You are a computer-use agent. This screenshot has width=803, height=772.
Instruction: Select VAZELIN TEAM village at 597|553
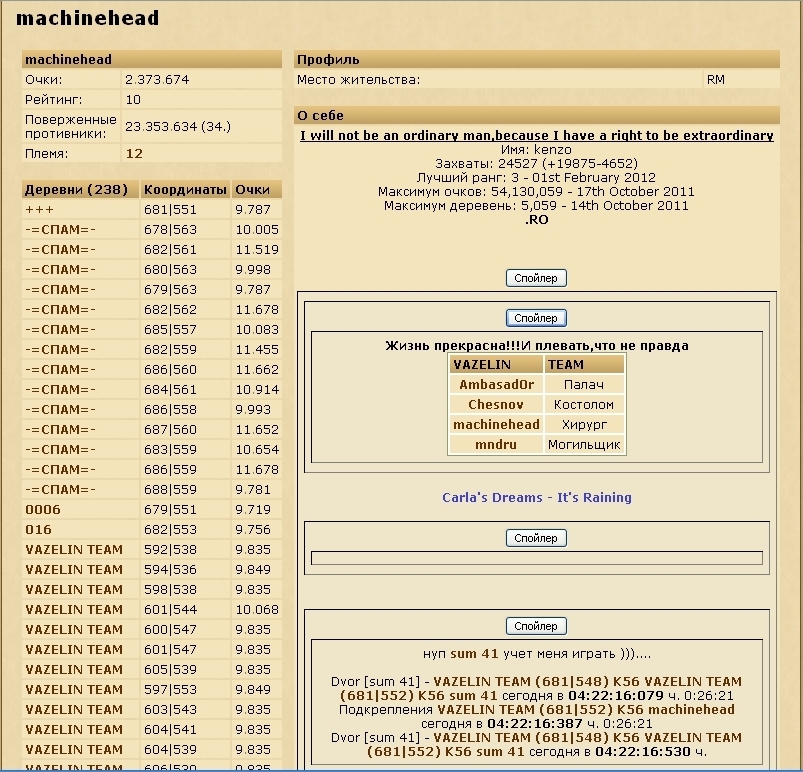pos(74,690)
